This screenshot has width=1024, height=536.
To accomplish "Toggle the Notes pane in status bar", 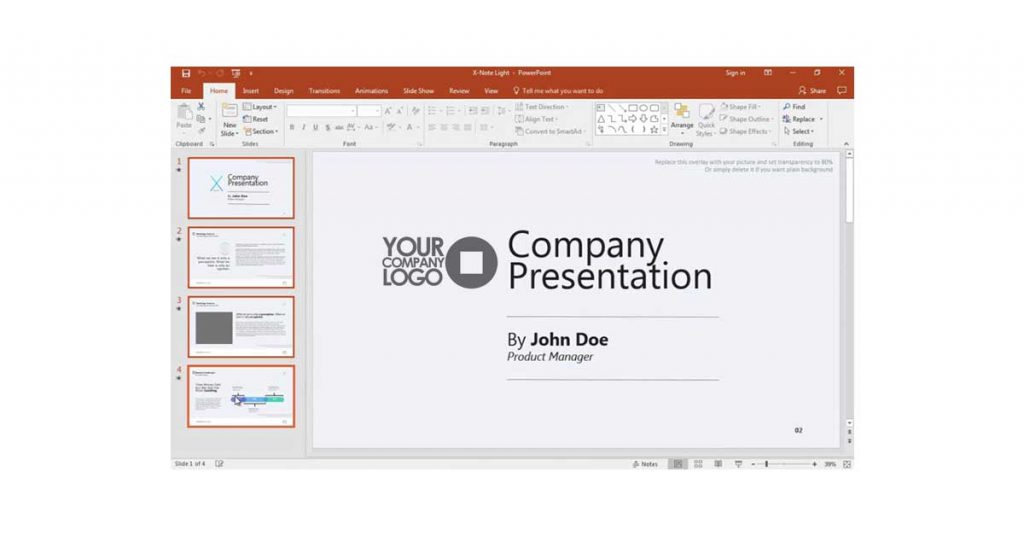I will tap(645, 464).
